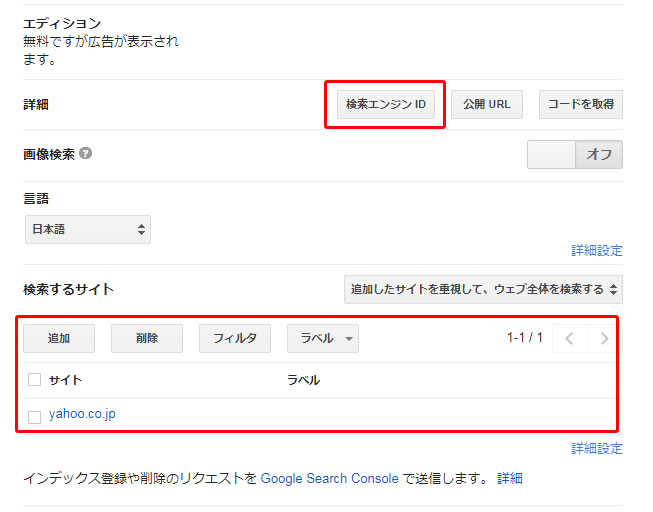
Task: Open 詳細設定 link below the site list
Action: coord(597,448)
